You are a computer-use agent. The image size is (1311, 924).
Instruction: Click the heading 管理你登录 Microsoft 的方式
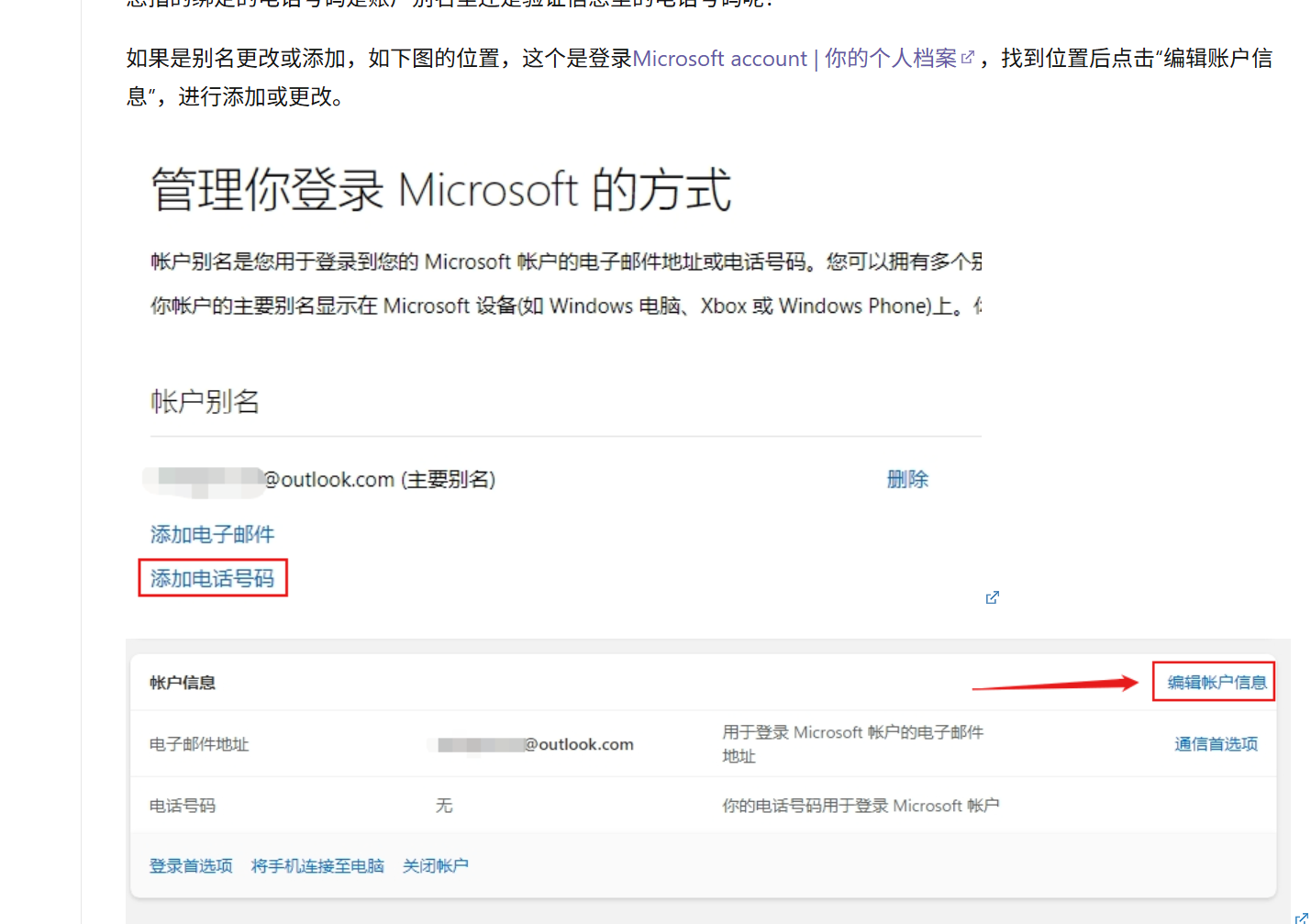click(x=441, y=190)
